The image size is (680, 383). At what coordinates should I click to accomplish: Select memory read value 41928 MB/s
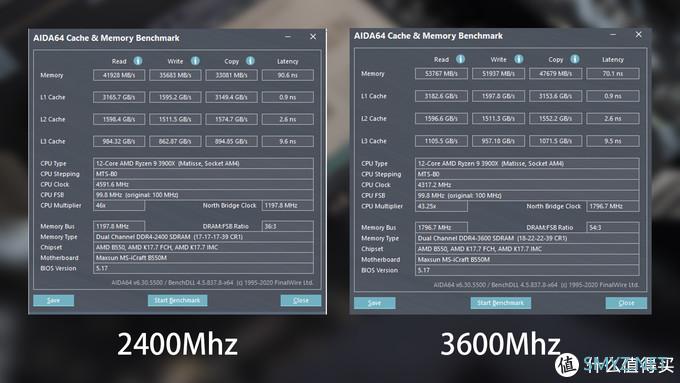pos(119,75)
